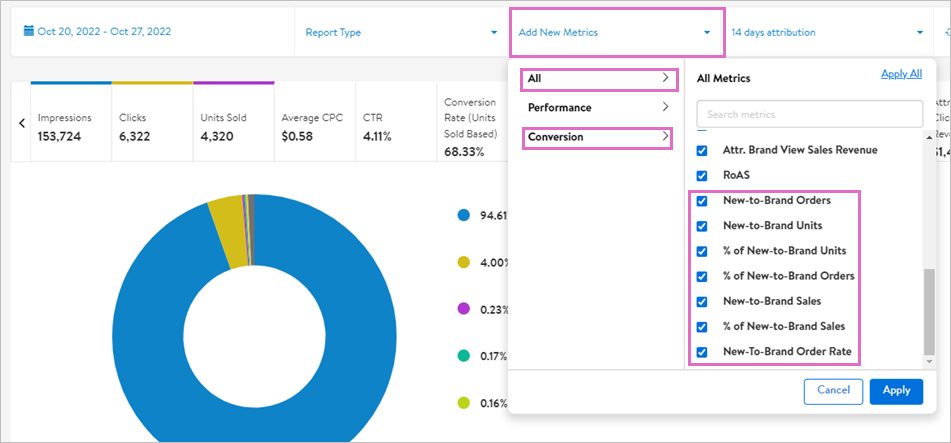Open the Conversion metrics category
The image size is (951, 443).
coord(597,137)
